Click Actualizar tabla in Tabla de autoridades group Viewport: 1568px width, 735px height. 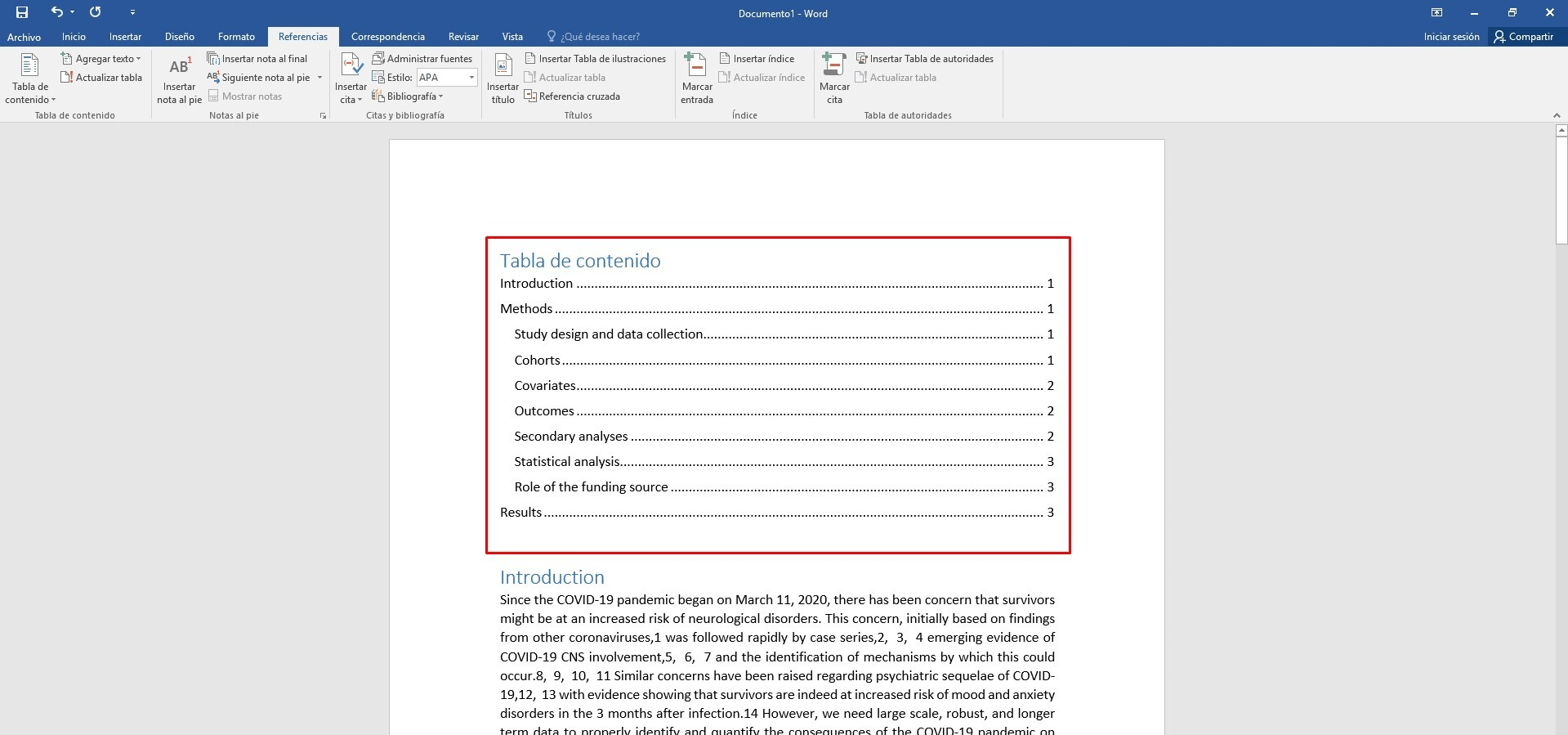click(x=896, y=78)
